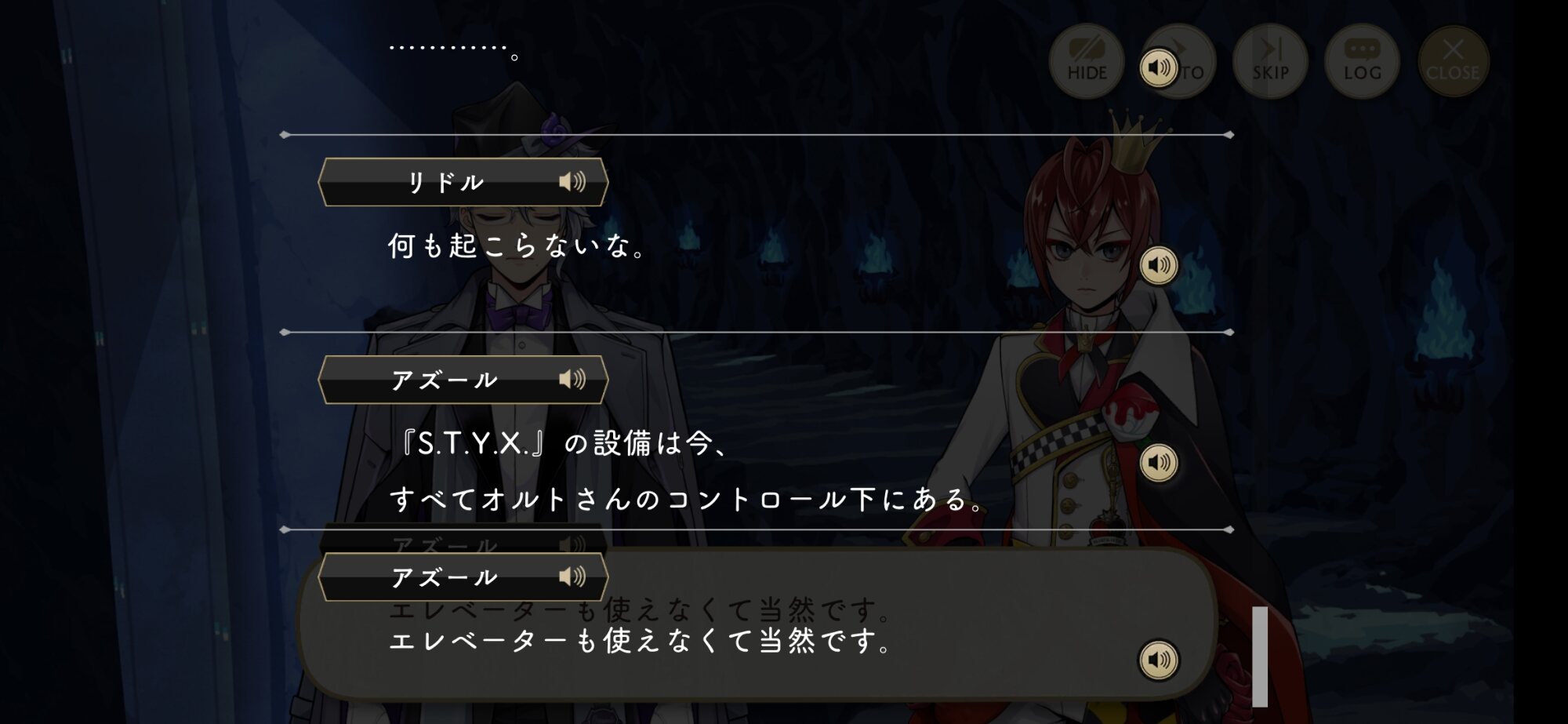Viewport: 1568px width, 724px height.
Task: Play voice for 何も起こらないな line
Action: [1159, 265]
